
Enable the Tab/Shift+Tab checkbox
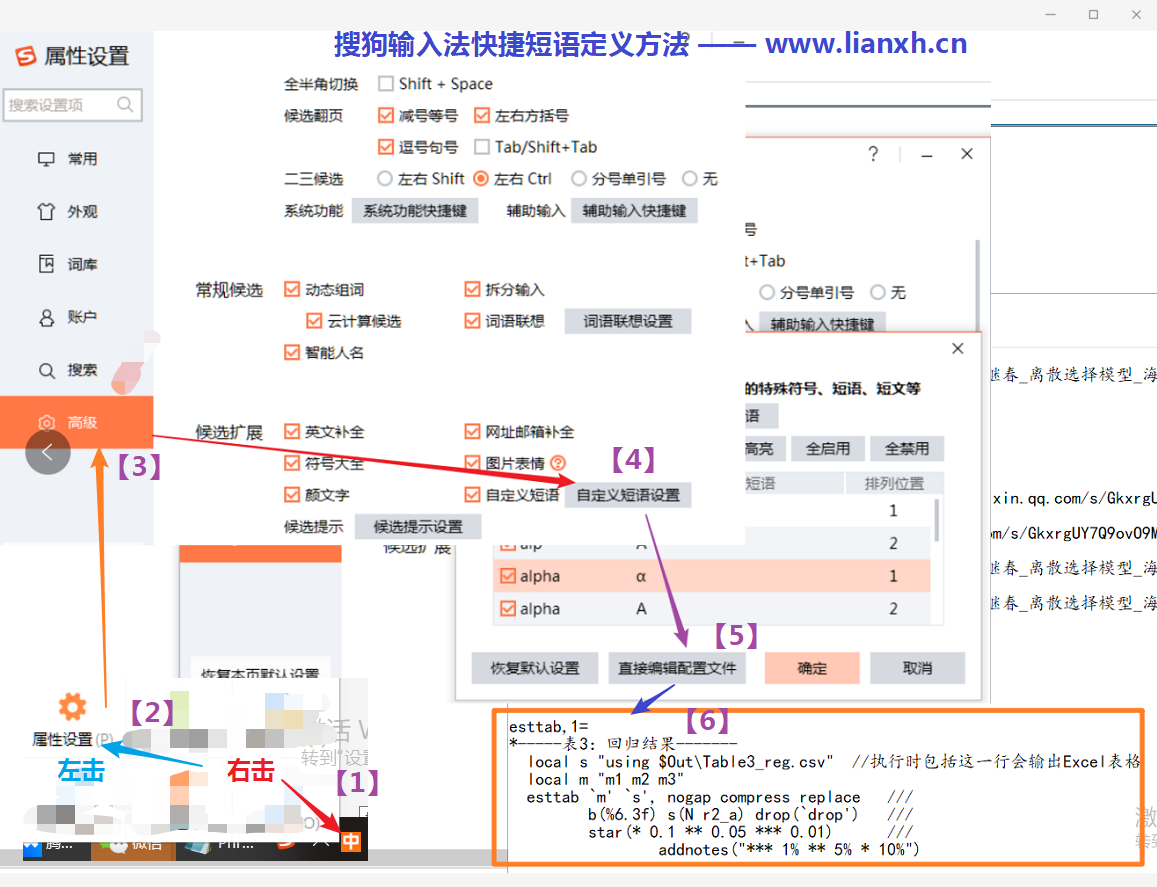pos(482,147)
